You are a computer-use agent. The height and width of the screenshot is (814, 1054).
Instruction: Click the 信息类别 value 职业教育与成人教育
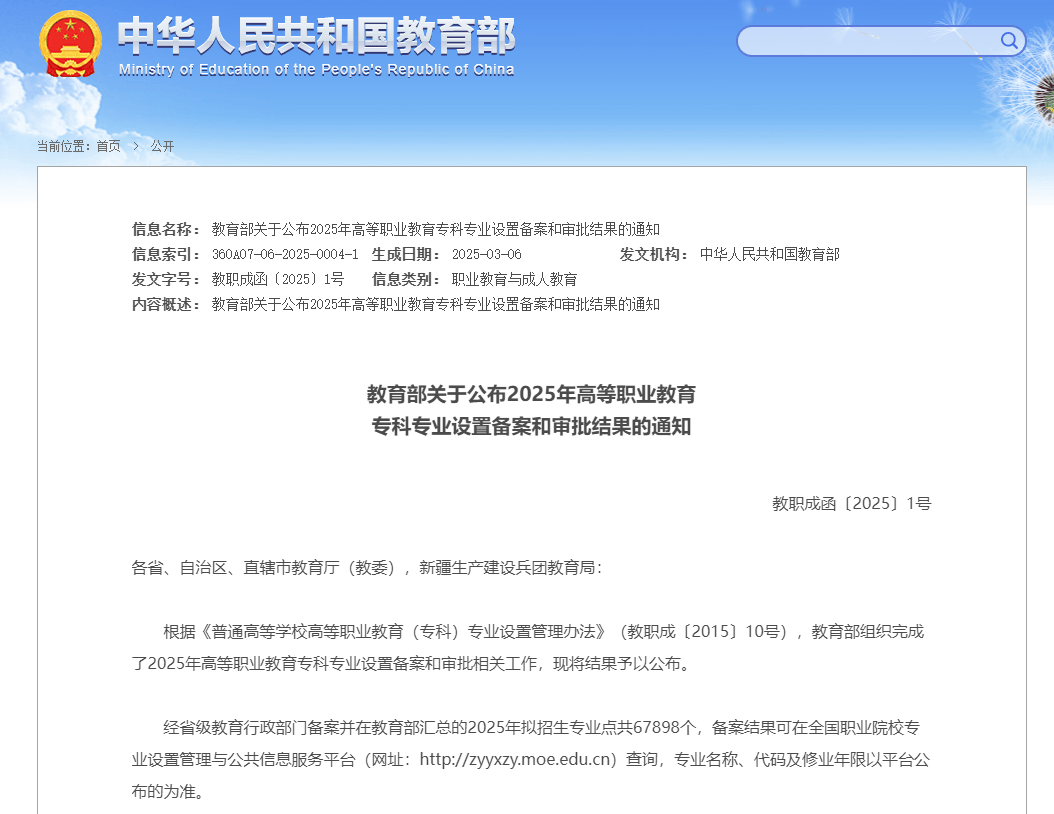point(514,279)
